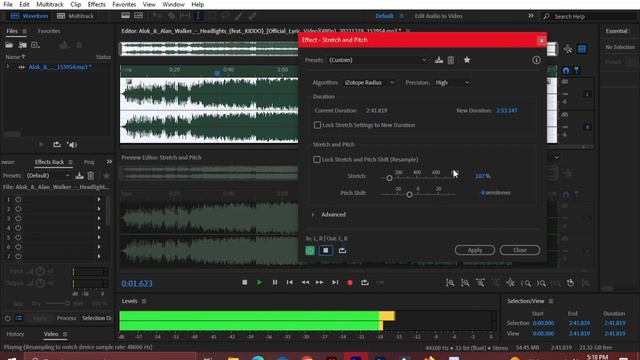Delete preset trash icon in effect dialog

point(451,60)
